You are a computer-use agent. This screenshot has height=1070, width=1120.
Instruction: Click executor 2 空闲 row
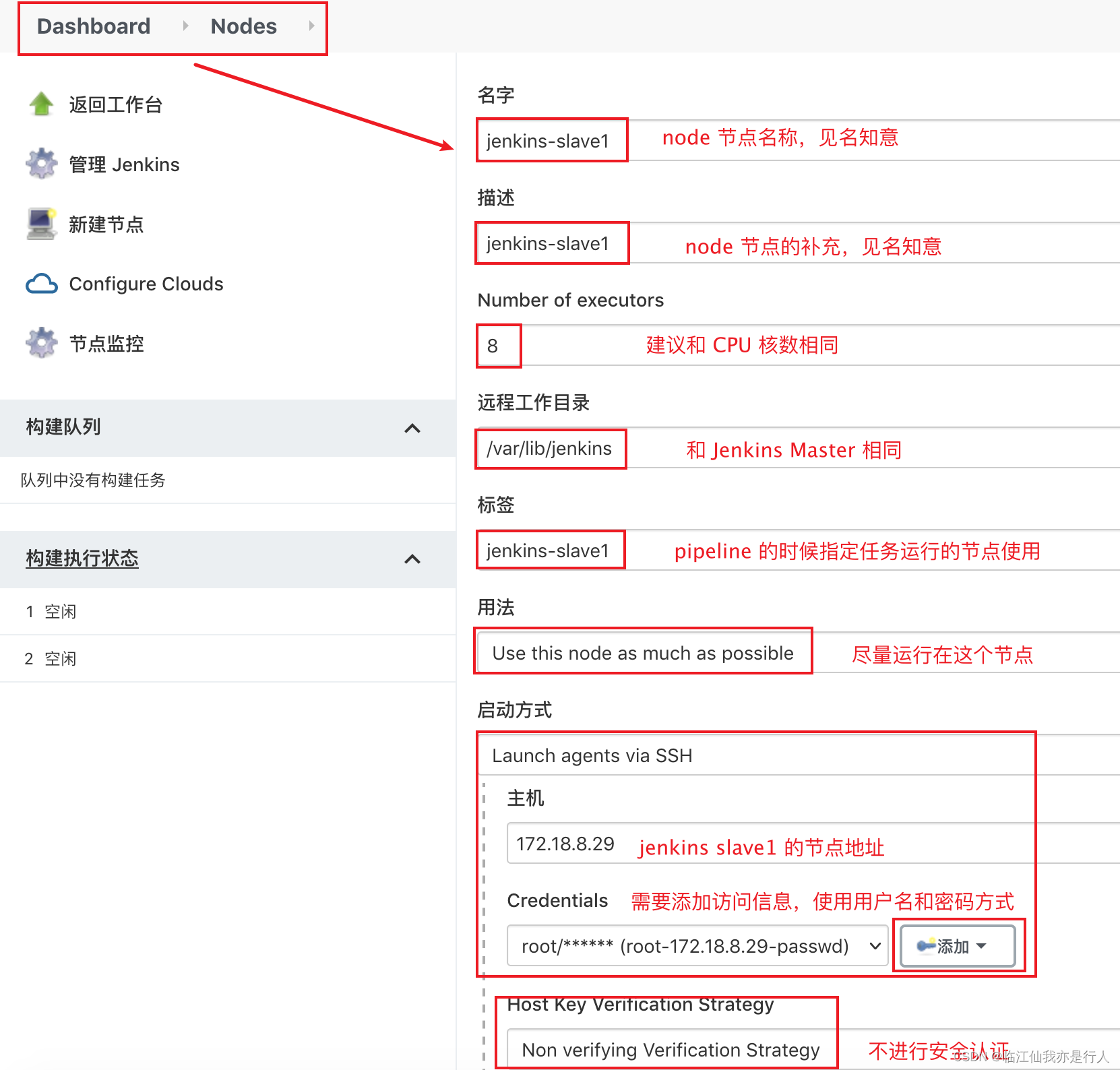tap(228, 658)
